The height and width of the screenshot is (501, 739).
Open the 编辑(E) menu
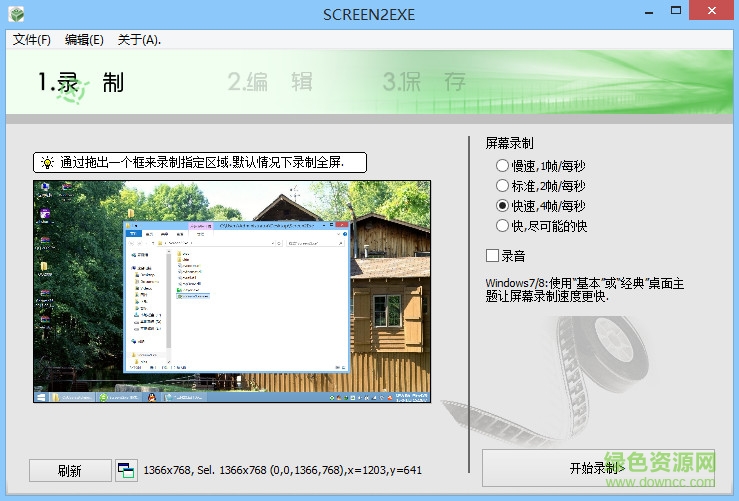84,40
